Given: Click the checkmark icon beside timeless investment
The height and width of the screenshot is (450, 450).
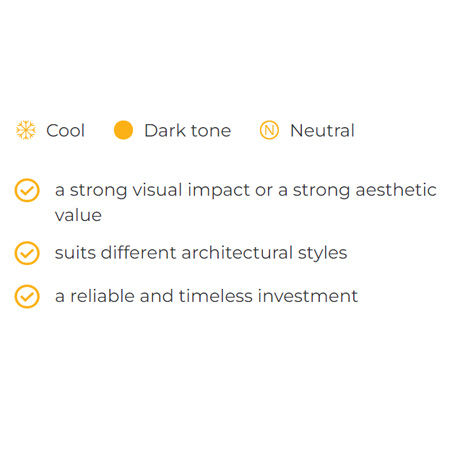Looking at the screenshot, I should click(27, 296).
